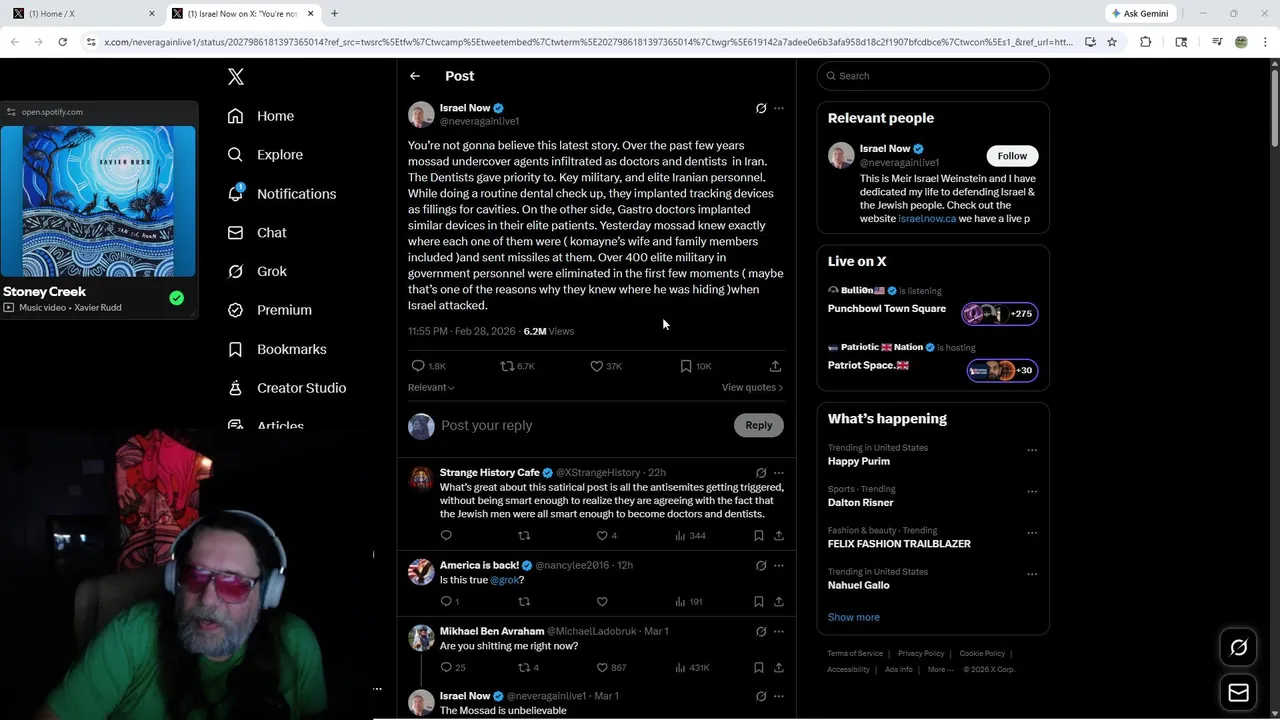Open Bookmarks in sidebar
The width and height of the screenshot is (1280, 720).
pos(276,349)
